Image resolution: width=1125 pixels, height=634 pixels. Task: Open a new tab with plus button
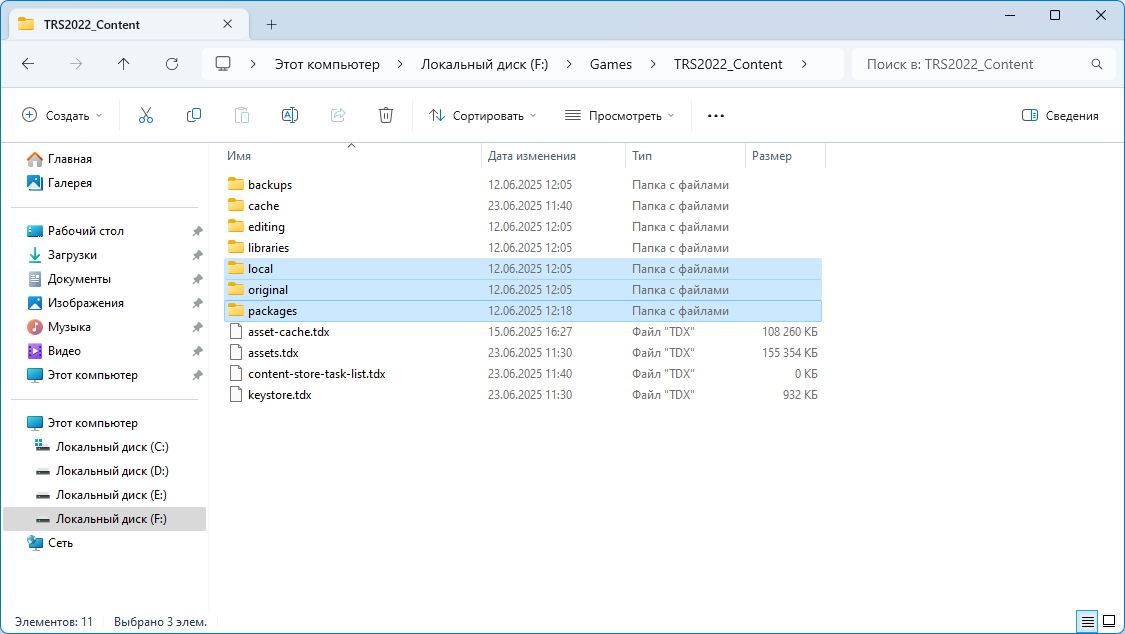[271, 24]
